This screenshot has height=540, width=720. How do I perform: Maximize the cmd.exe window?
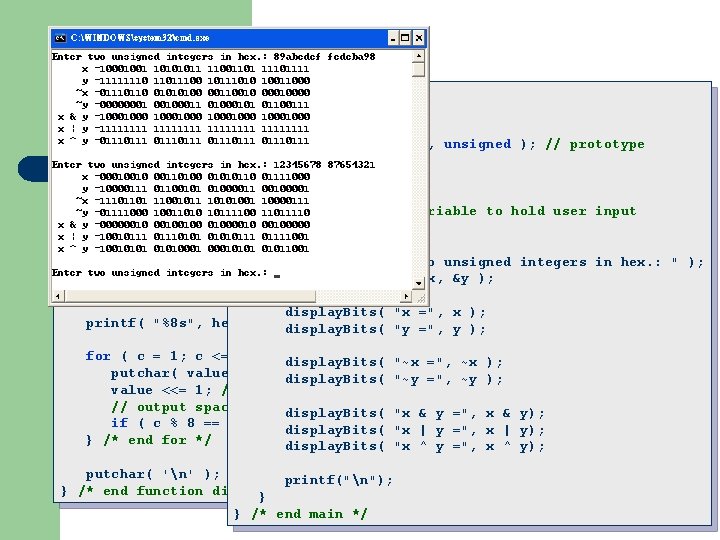pyautogui.click(x=405, y=38)
